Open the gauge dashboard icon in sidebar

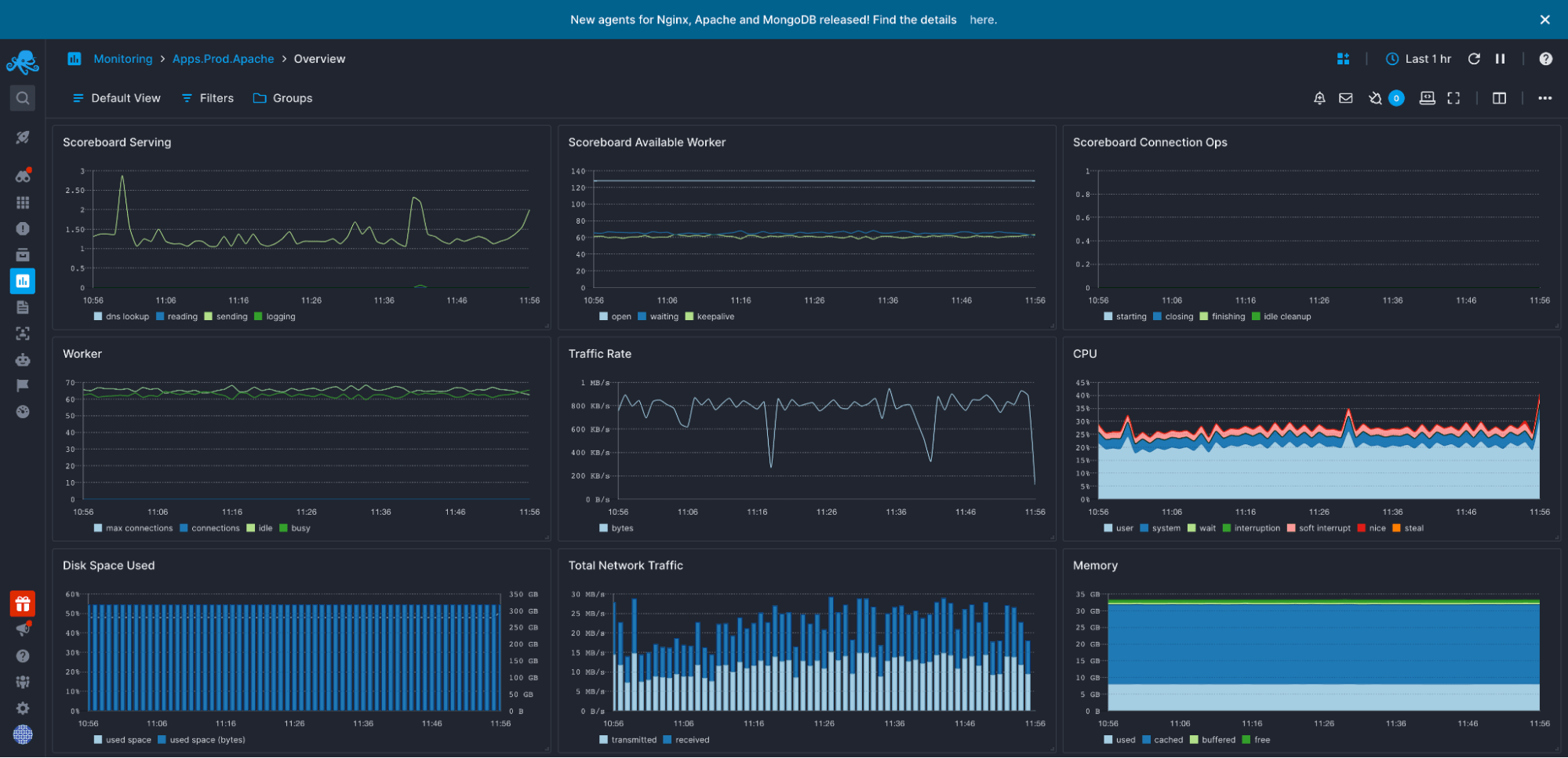tap(23, 411)
